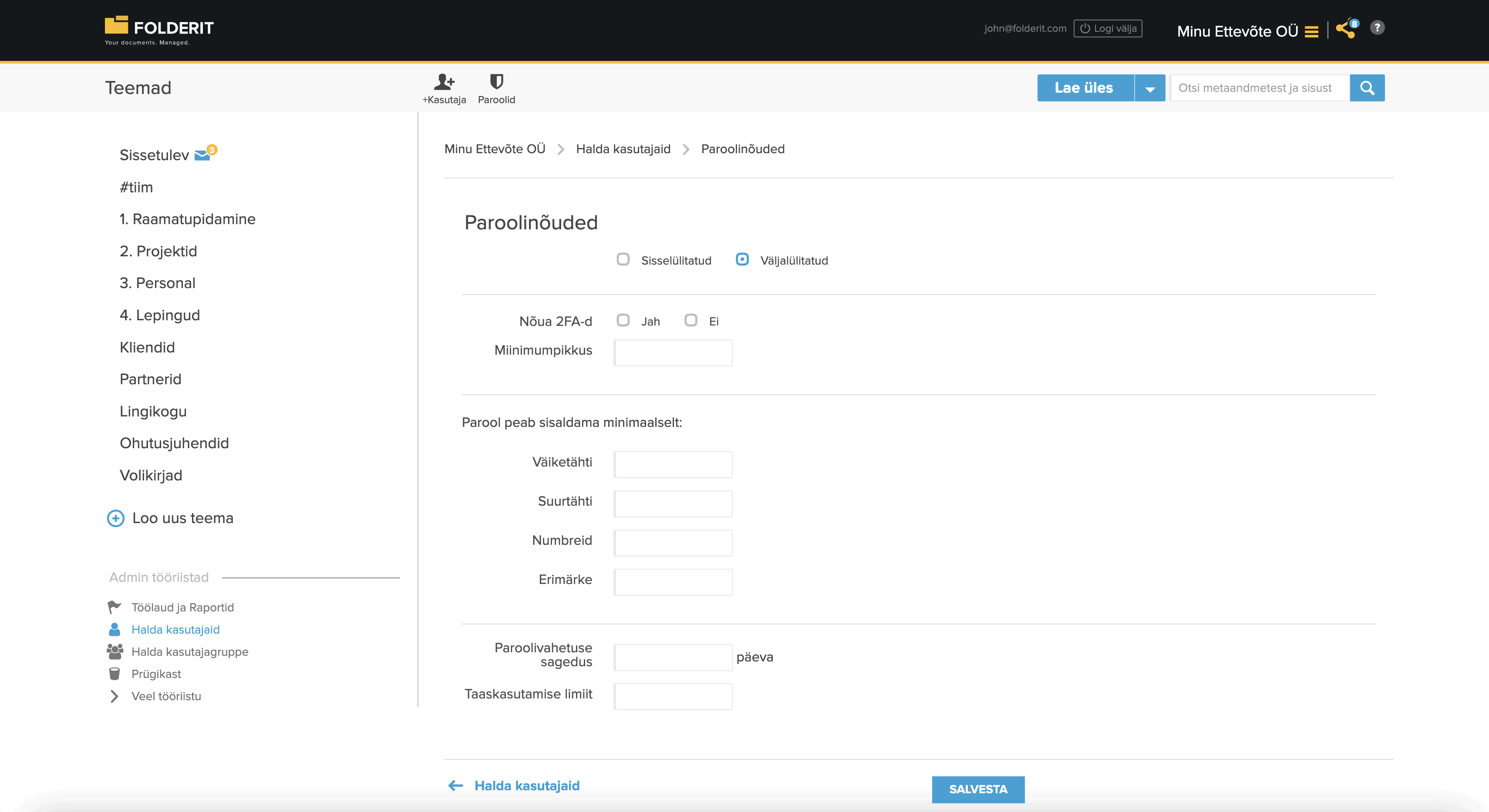
Task: Open 2. Projektid topic
Action: [158, 251]
